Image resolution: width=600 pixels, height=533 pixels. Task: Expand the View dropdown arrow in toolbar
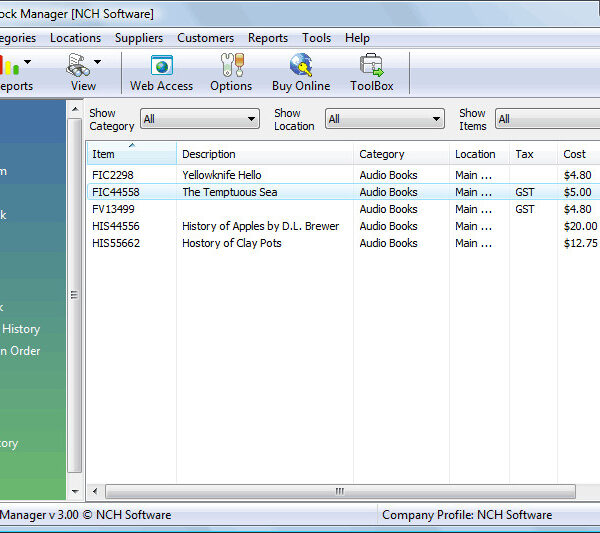coord(98,62)
